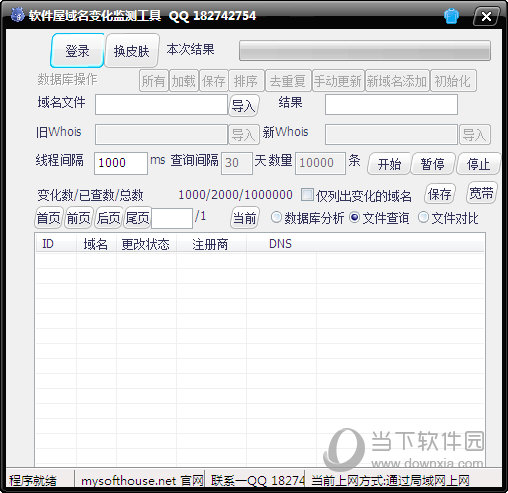This screenshot has width=508, height=493.
Task: Click the 旧Whois input field
Action: tap(161, 134)
